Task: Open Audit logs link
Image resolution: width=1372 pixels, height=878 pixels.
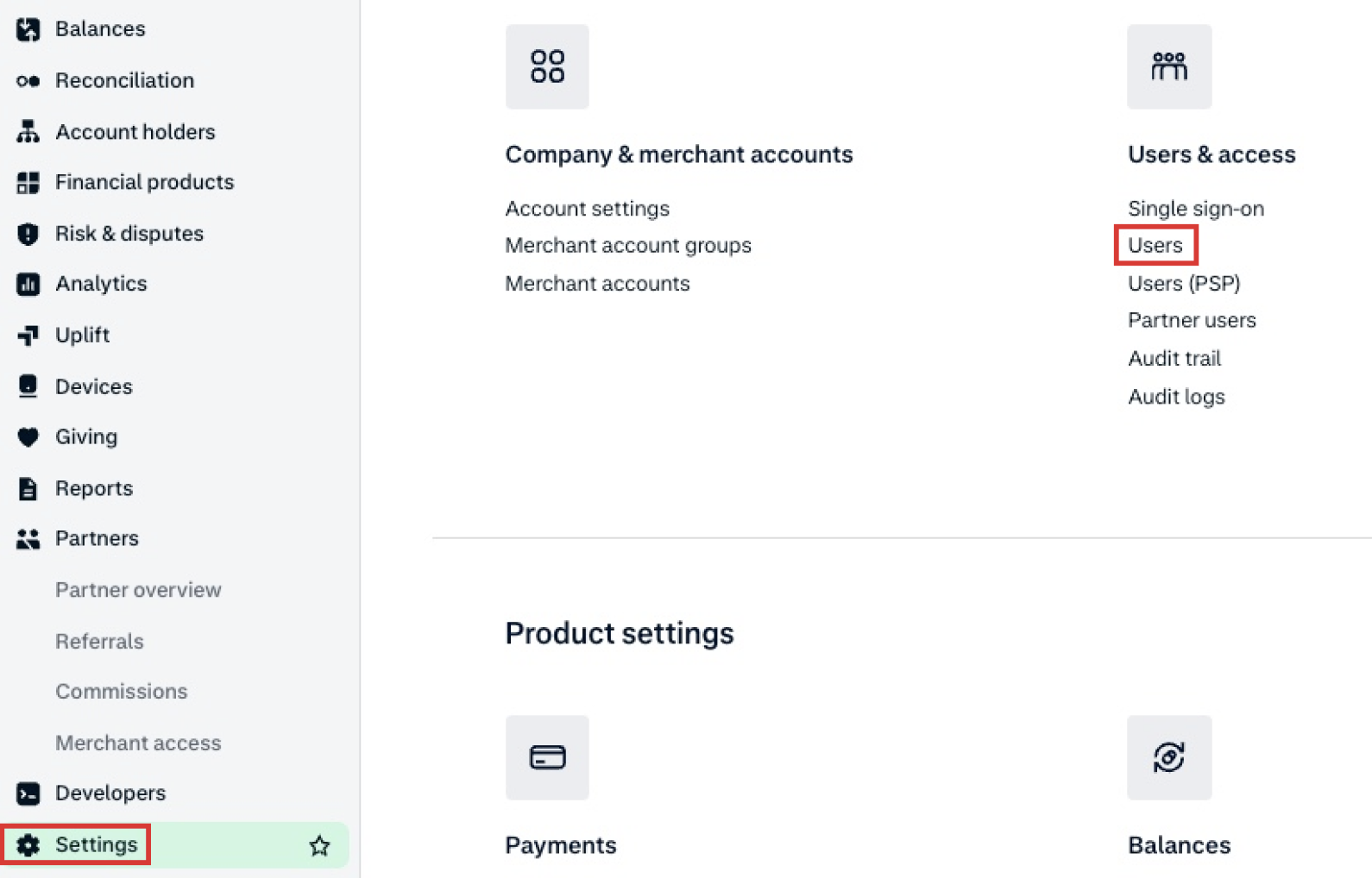Action: point(1176,397)
